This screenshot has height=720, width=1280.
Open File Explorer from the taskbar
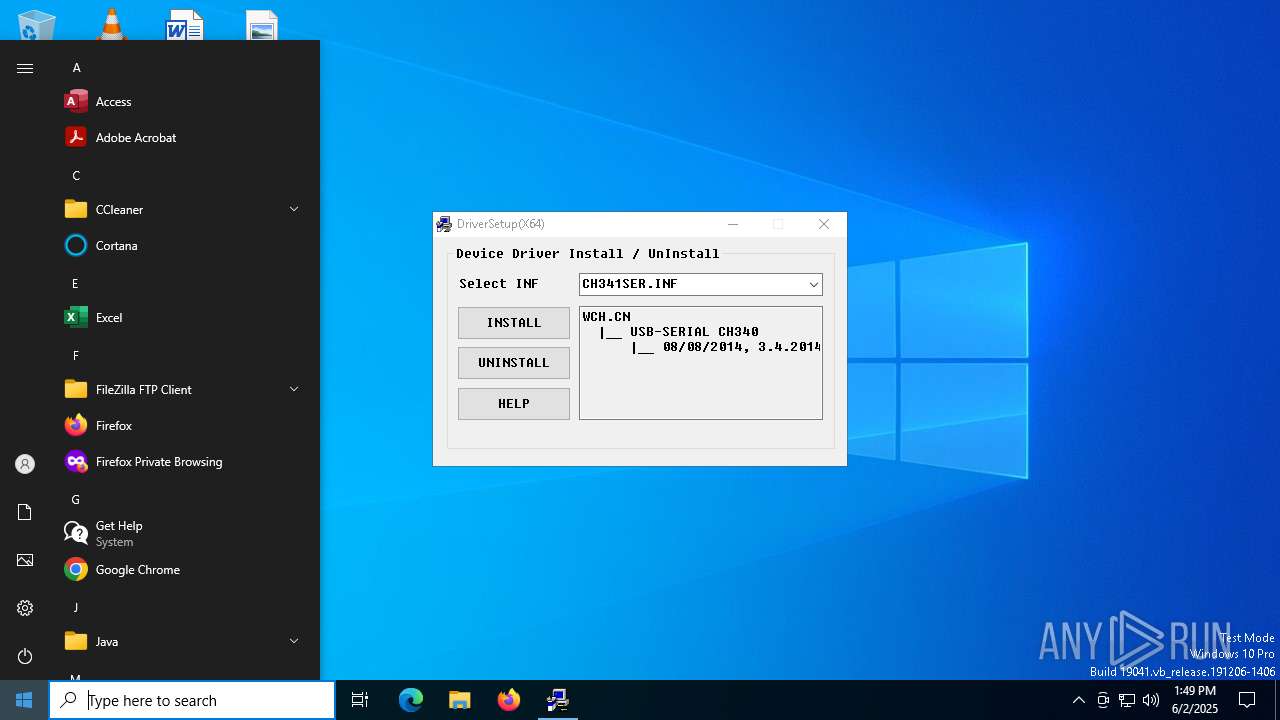pos(460,700)
